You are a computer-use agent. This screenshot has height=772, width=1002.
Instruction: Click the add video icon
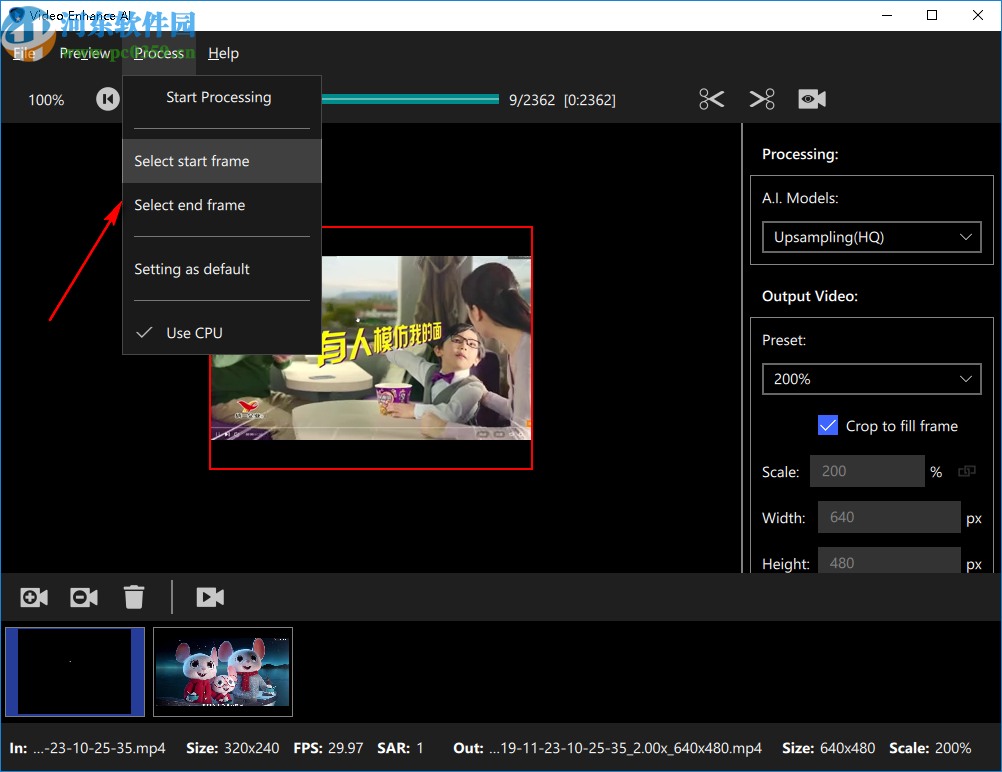click(x=33, y=596)
